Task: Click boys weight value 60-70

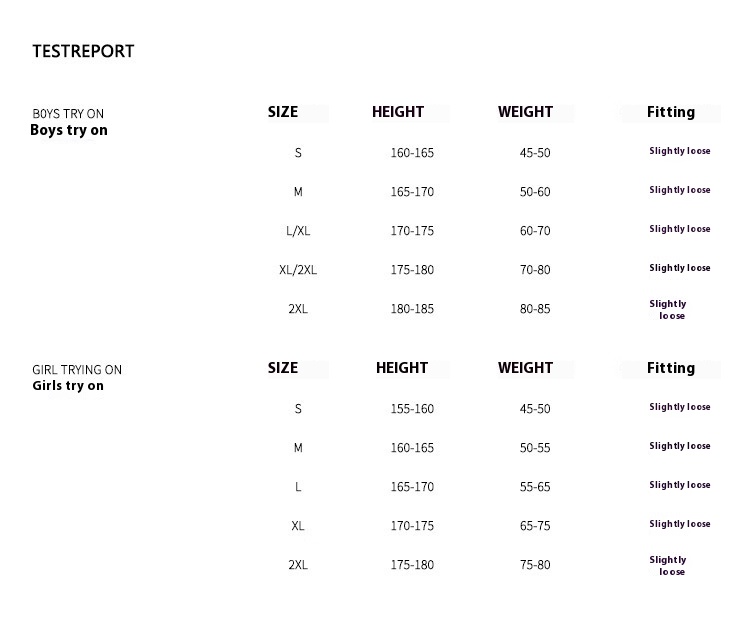Action: tap(535, 231)
